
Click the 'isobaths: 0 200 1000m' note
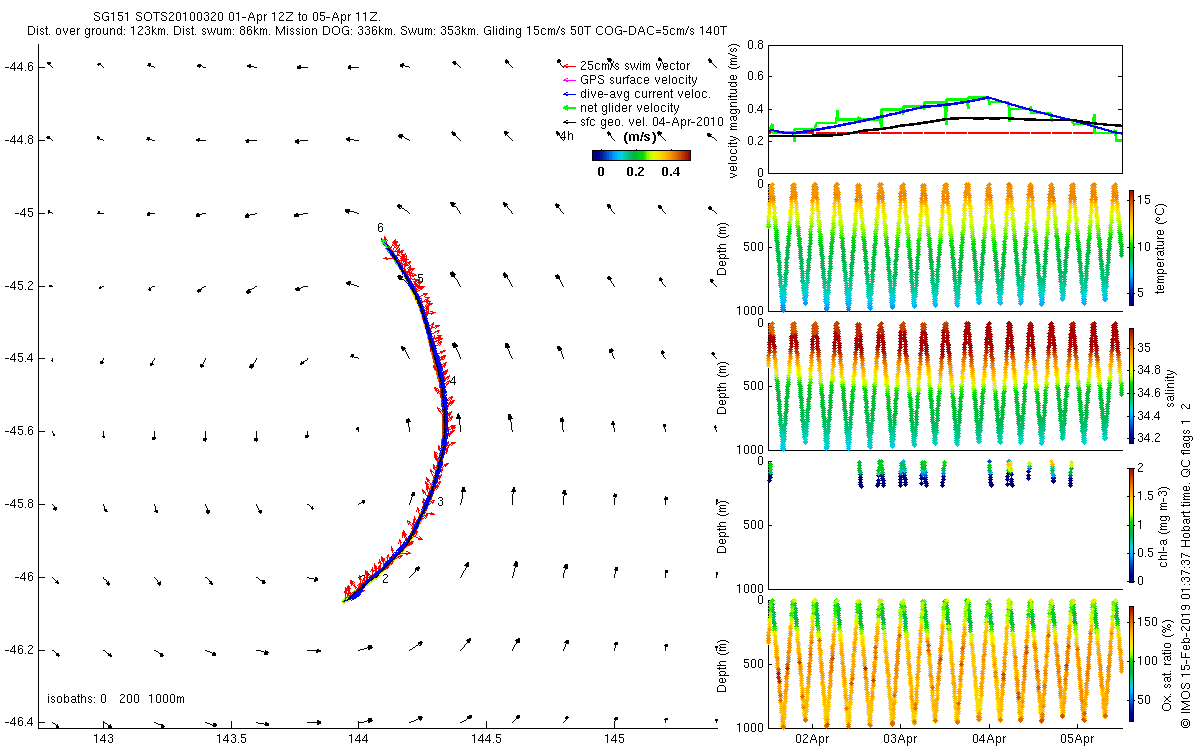pyautogui.click(x=116, y=699)
